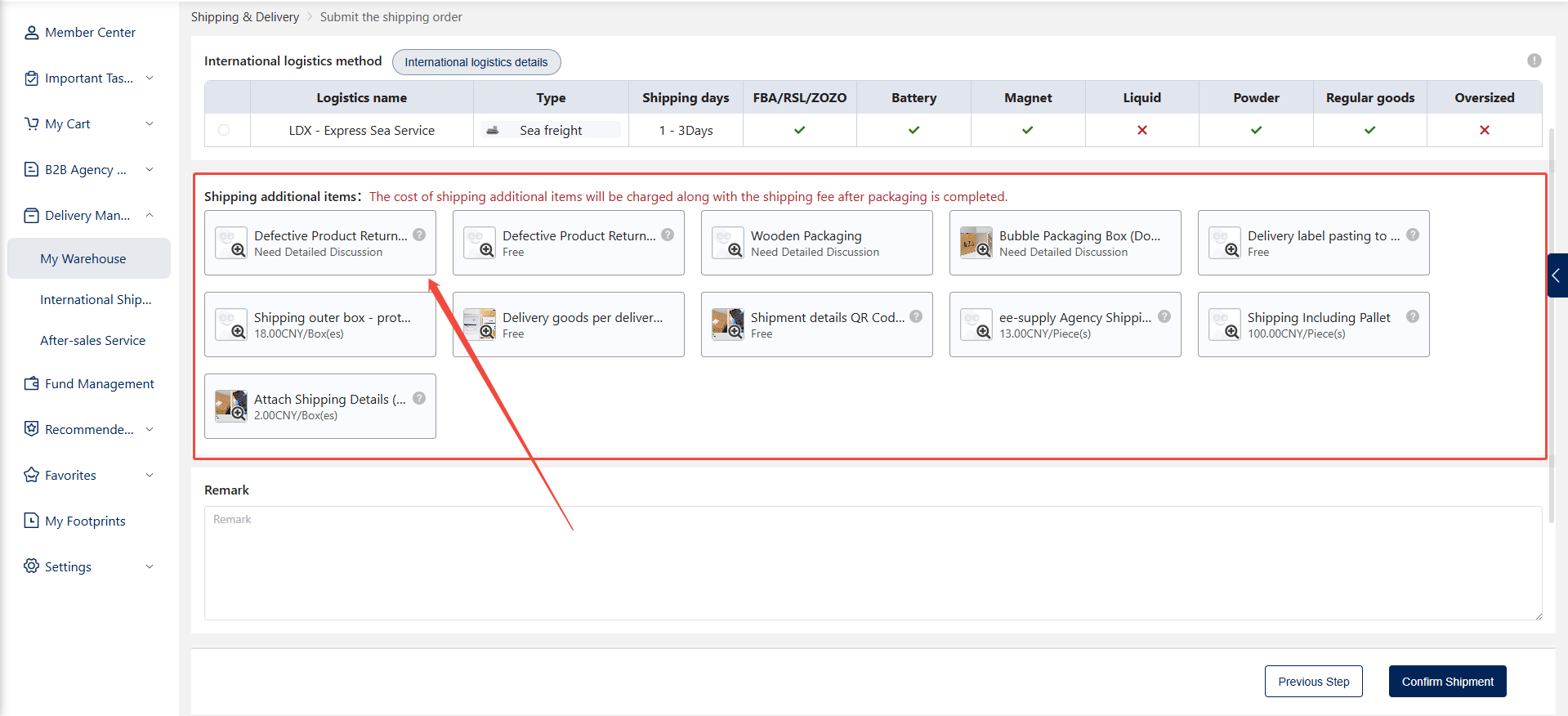Click the Important Tasks clipboard icon
The height and width of the screenshot is (716, 1568).
[32, 78]
